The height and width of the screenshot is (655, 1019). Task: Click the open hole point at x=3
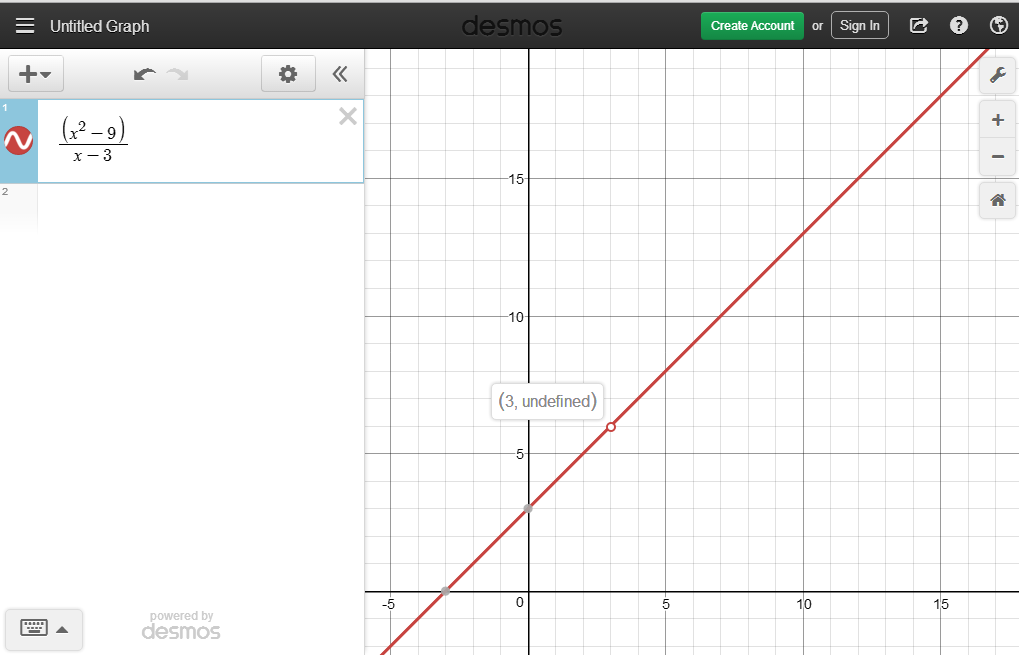(611, 427)
